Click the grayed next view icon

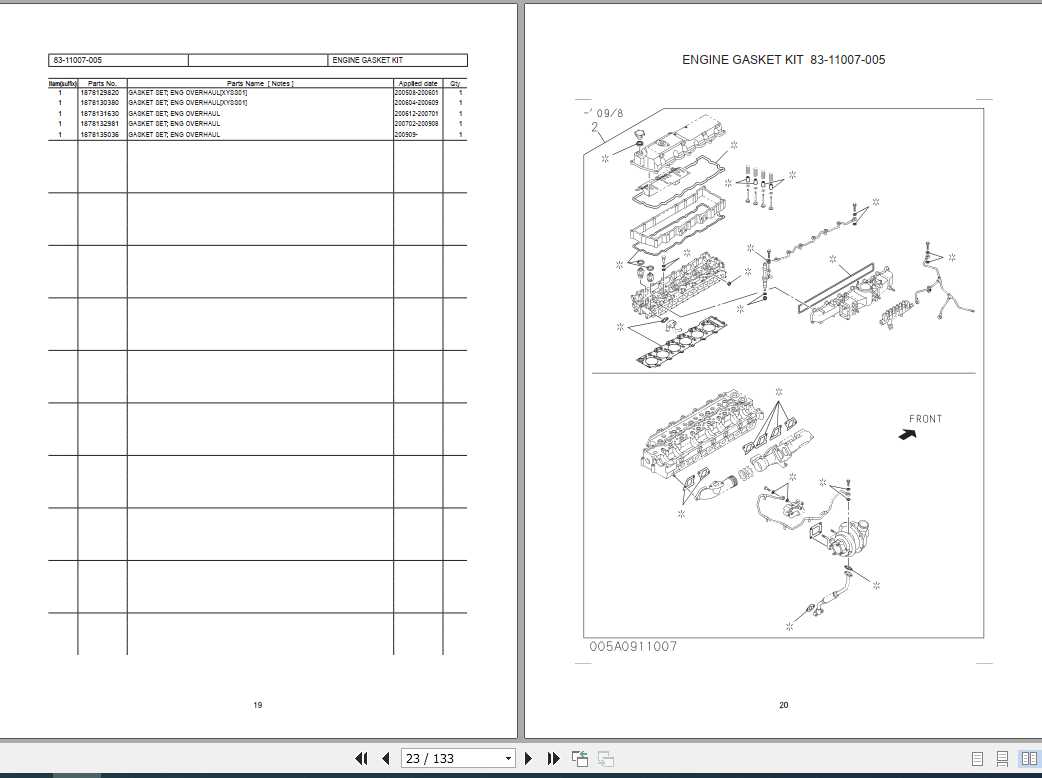[x=606, y=758]
